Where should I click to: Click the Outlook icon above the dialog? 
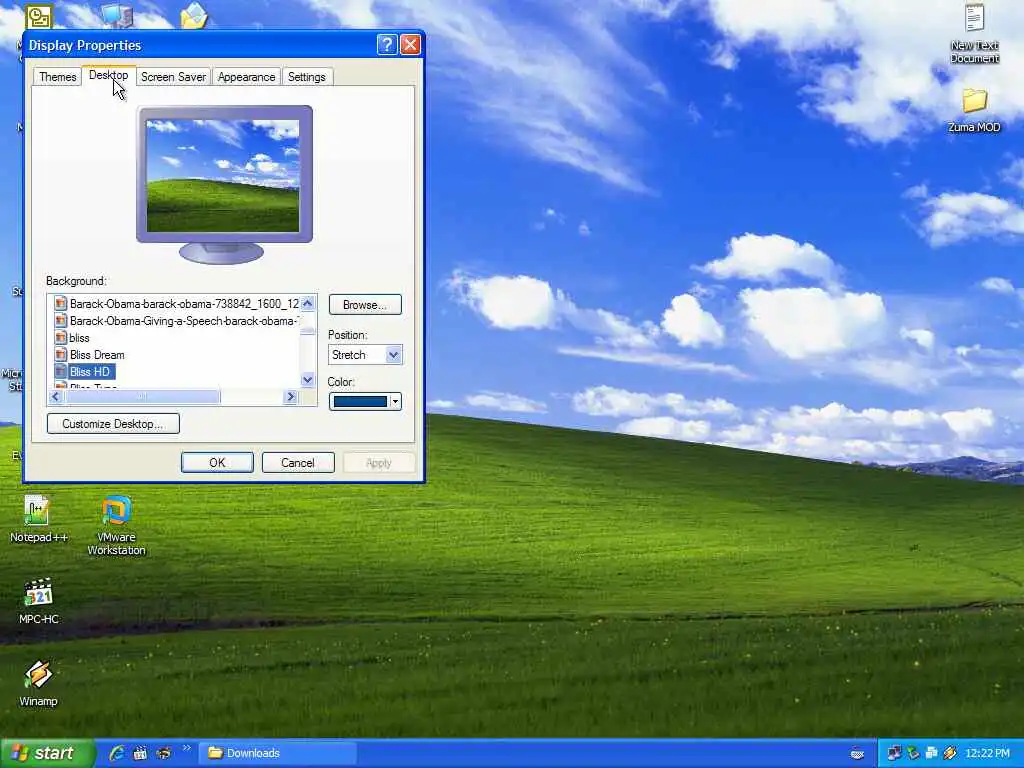tap(39, 16)
